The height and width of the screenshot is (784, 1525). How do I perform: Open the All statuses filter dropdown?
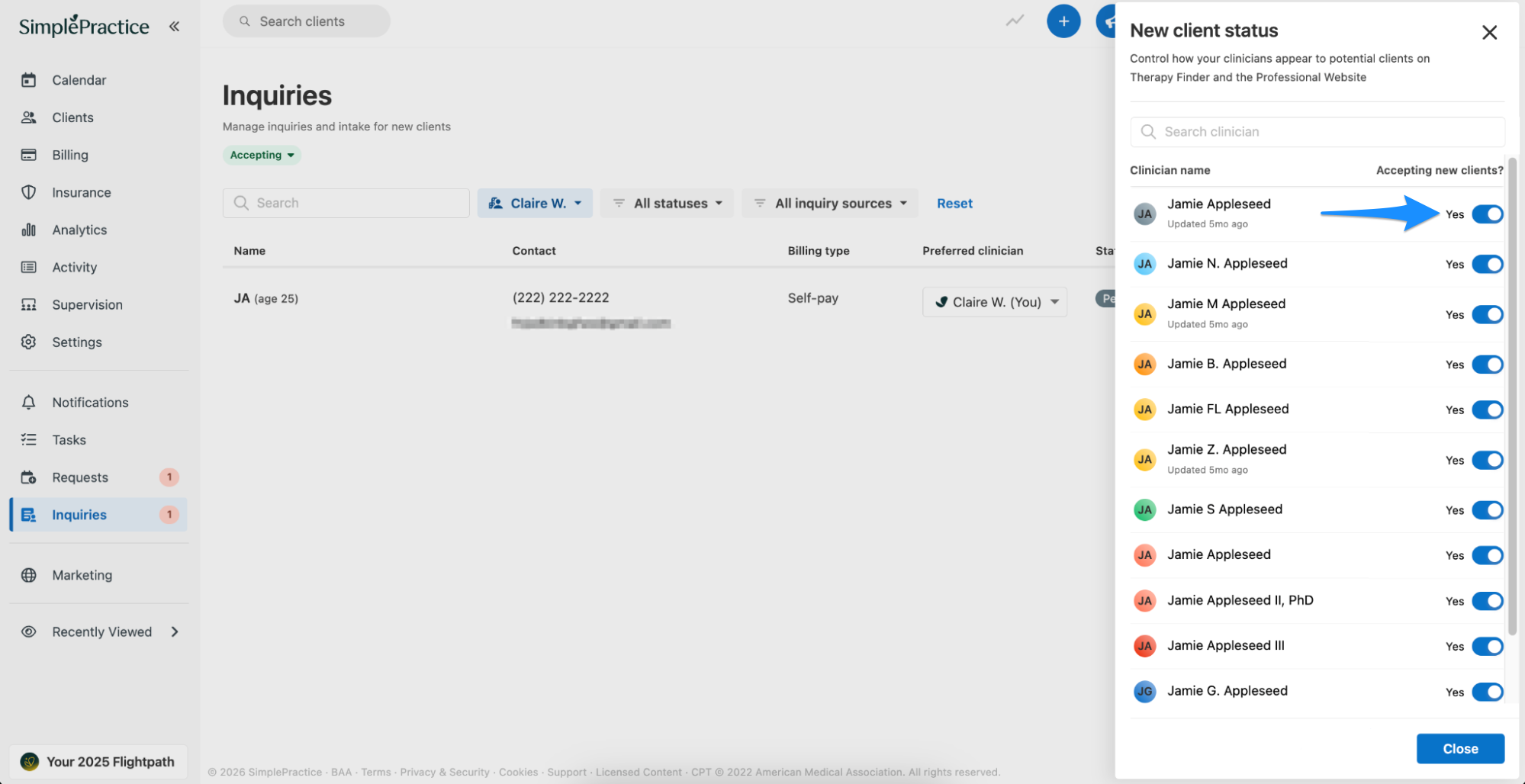[x=667, y=203]
